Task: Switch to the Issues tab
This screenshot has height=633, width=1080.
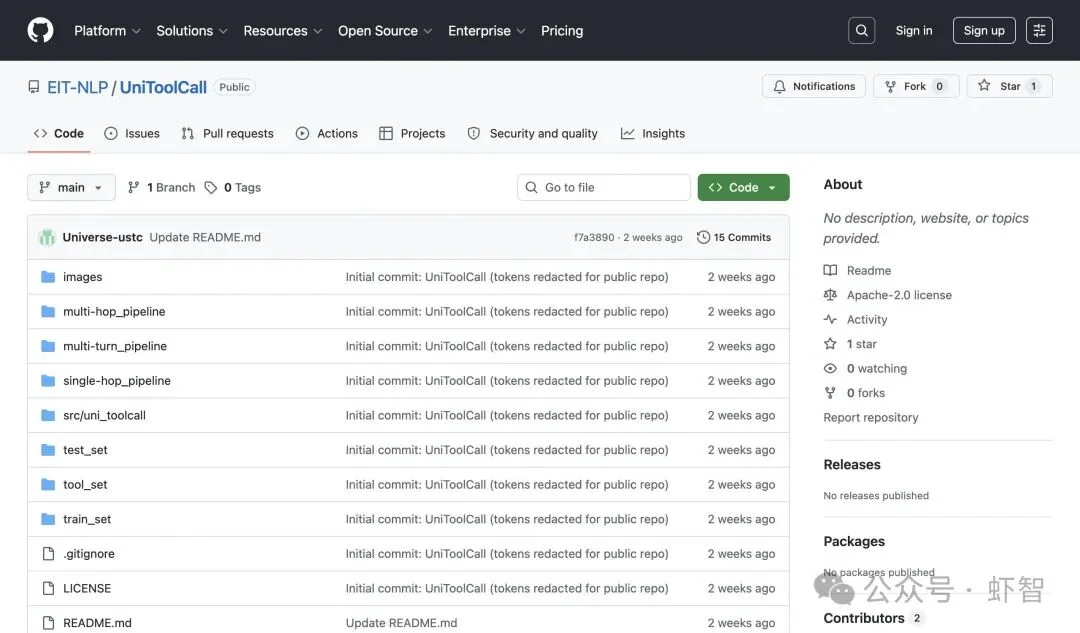Action: point(132,134)
